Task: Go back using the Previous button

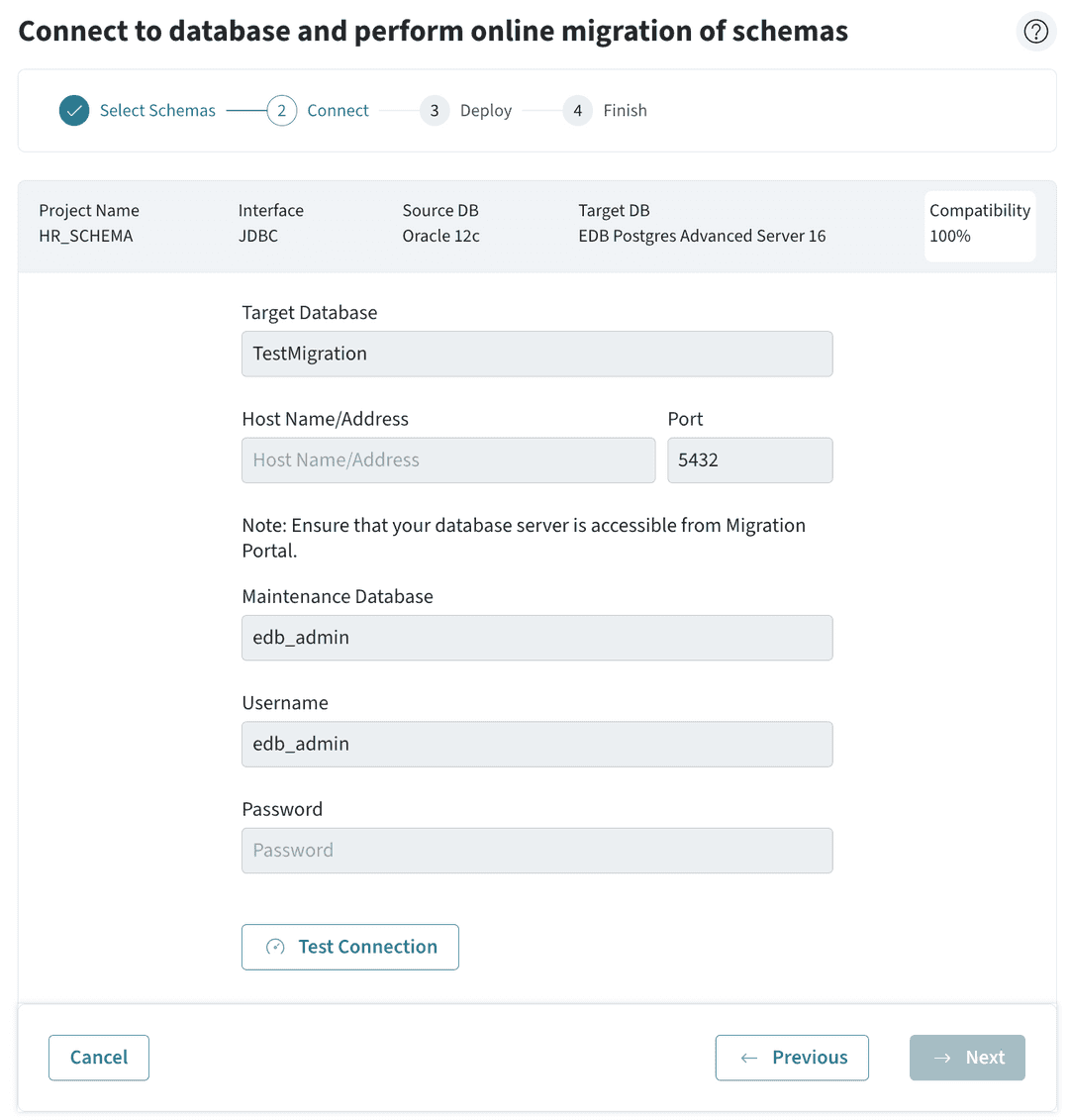Action: coord(792,1058)
